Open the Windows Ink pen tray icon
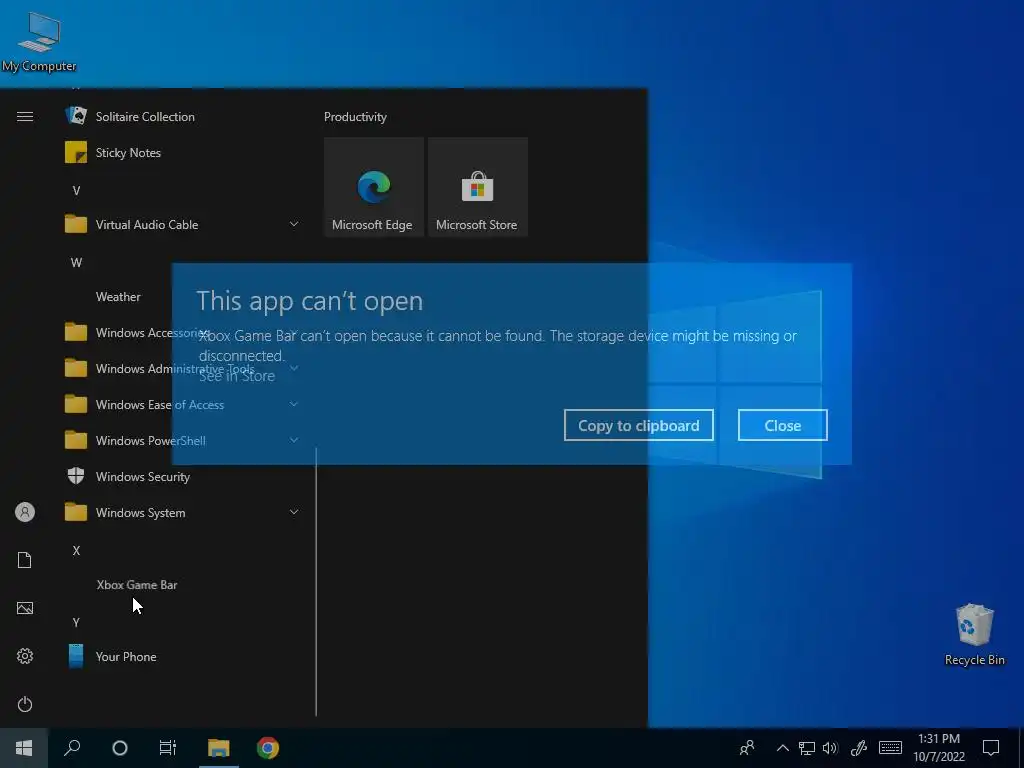Viewport: 1024px width, 768px height. [x=859, y=748]
